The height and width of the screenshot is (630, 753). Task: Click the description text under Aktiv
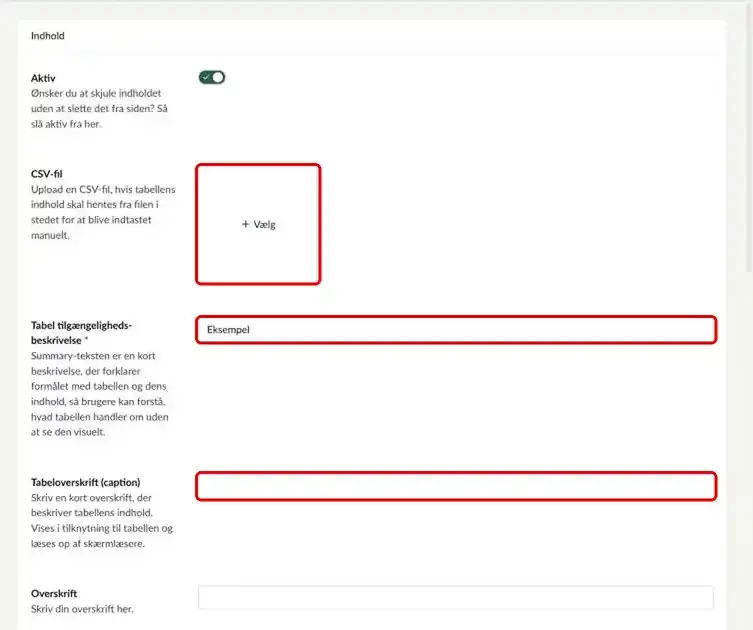pos(99,109)
